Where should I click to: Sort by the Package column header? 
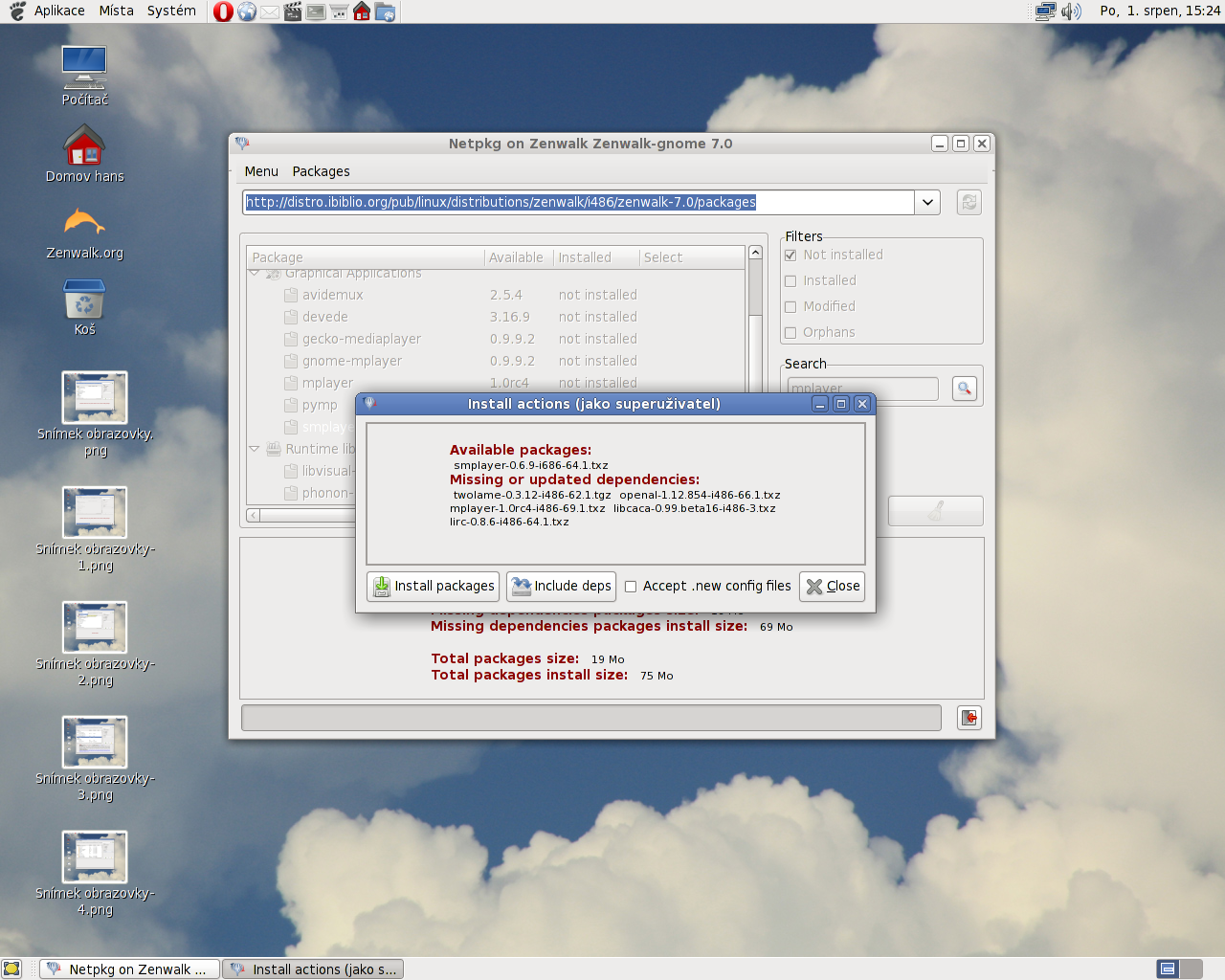(366, 257)
